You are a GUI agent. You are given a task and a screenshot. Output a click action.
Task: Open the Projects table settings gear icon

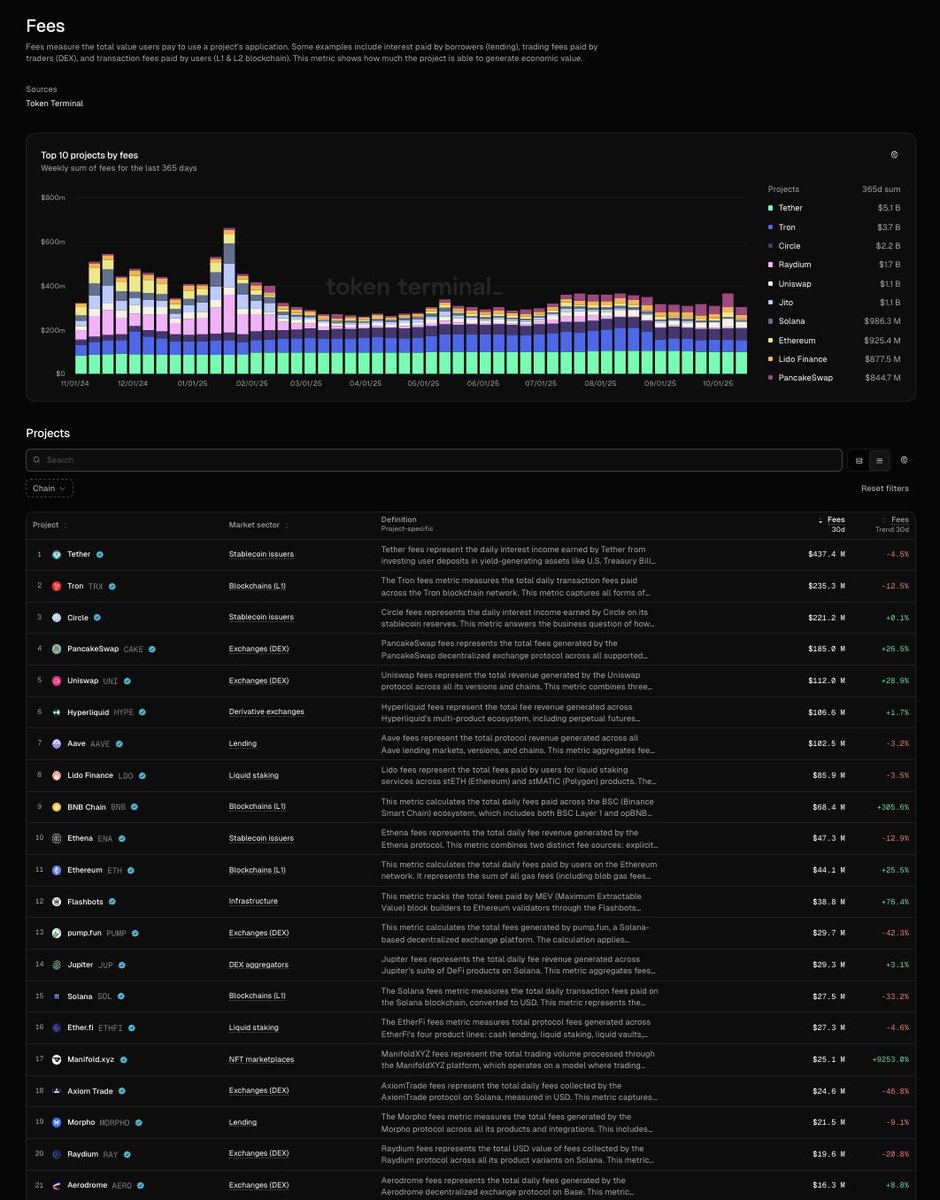(x=904, y=460)
